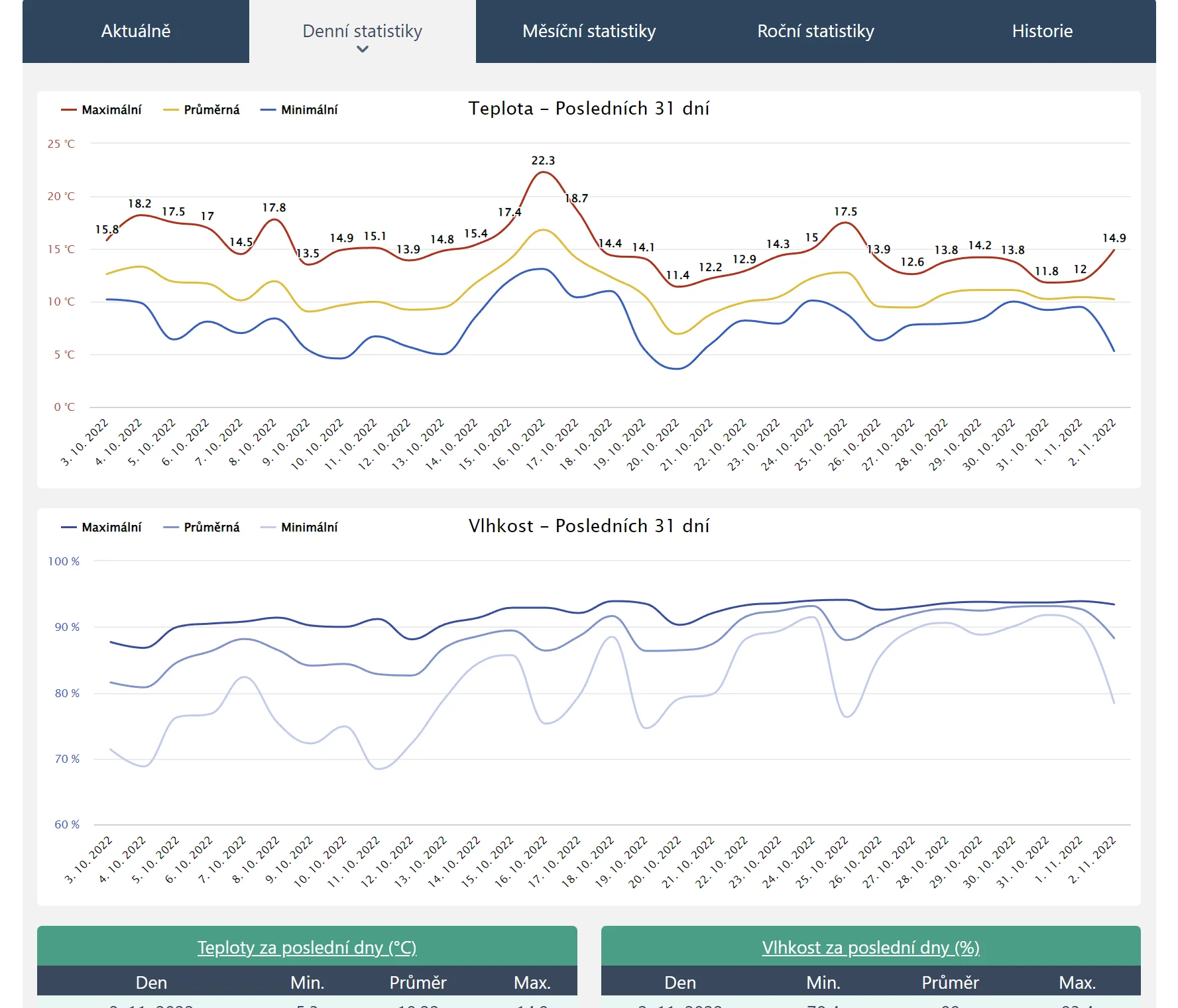Click the 14.9 data label on 2. 11. 2022
Viewport: 1178px width, 1008px height.
click(1114, 238)
